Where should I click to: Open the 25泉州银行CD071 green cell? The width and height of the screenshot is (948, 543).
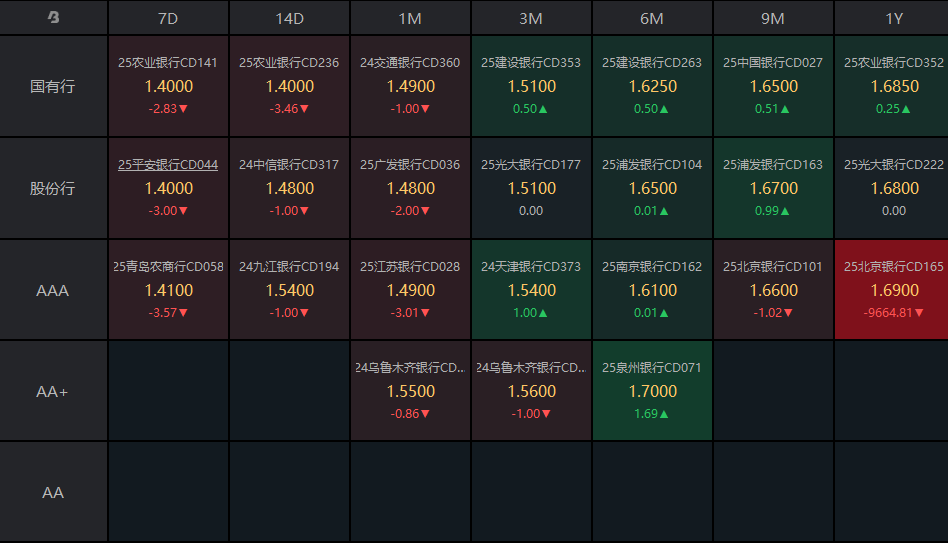coord(652,391)
